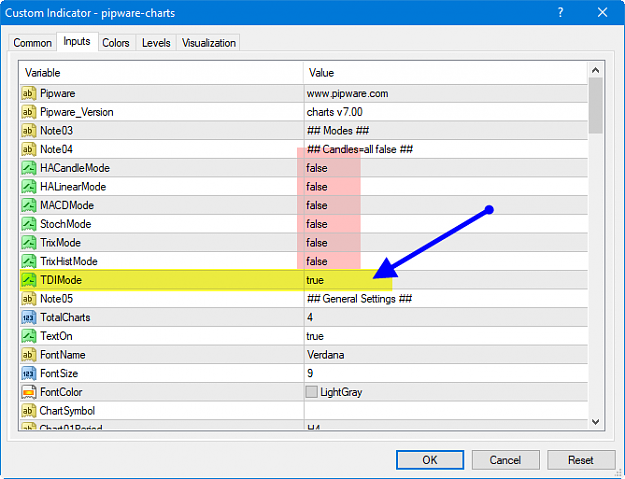Select the Pipware_Version variable name

coord(77,112)
